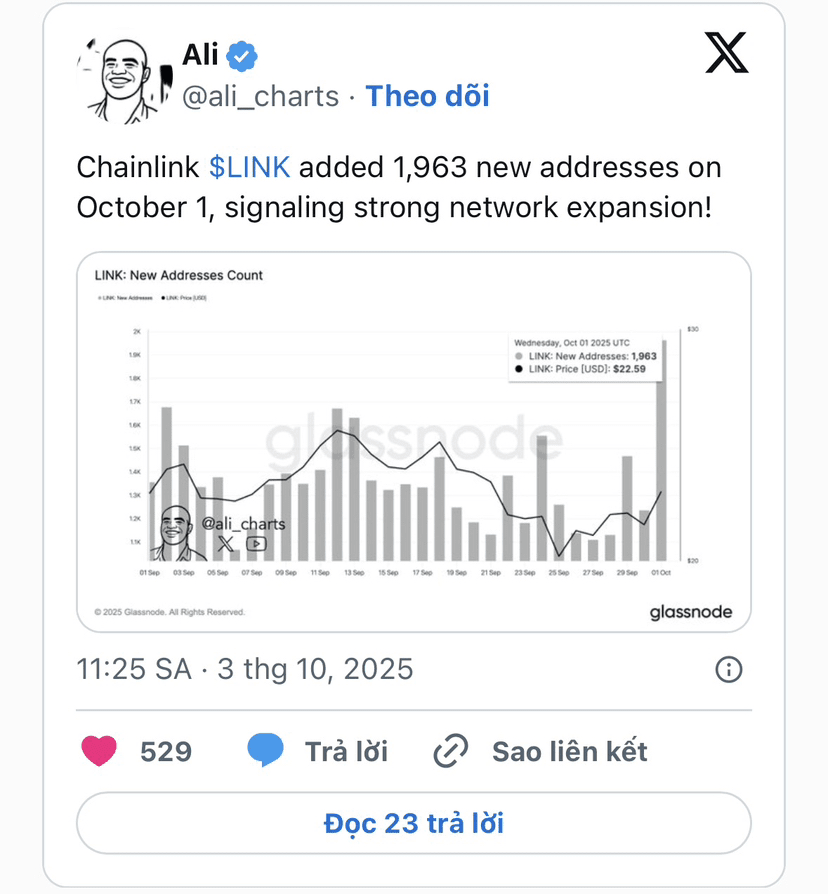Click the 529 likes count

(166, 751)
